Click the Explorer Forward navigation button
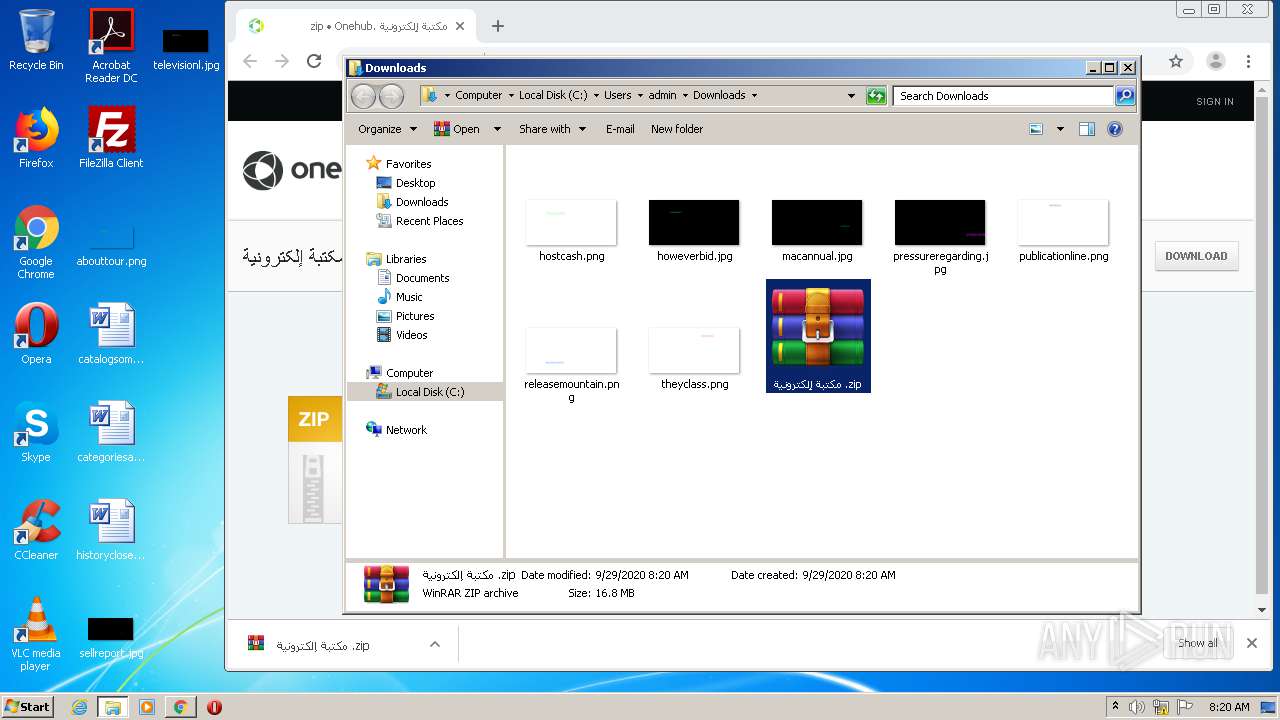Image resolution: width=1280 pixels, height=720 pixels. pyautogui.click(x=392, y=96)
